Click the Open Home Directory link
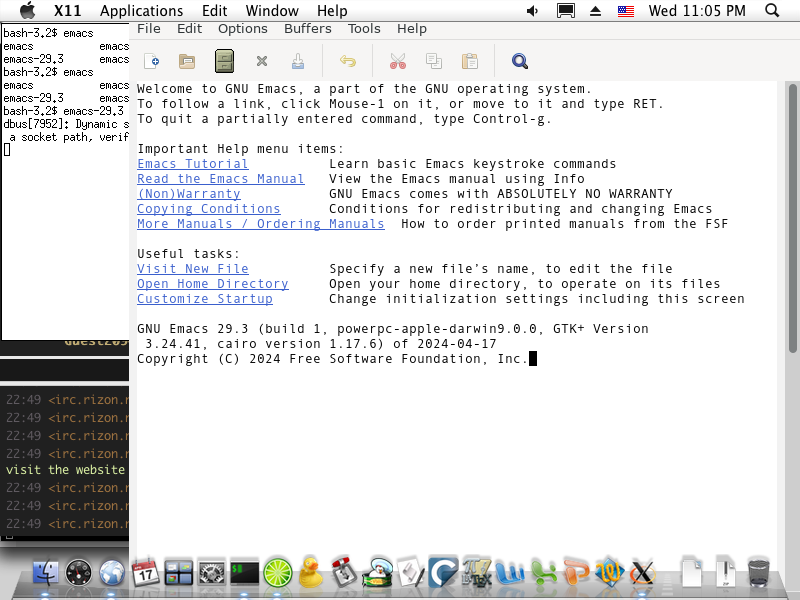800x600 pixels. point(213,284)
